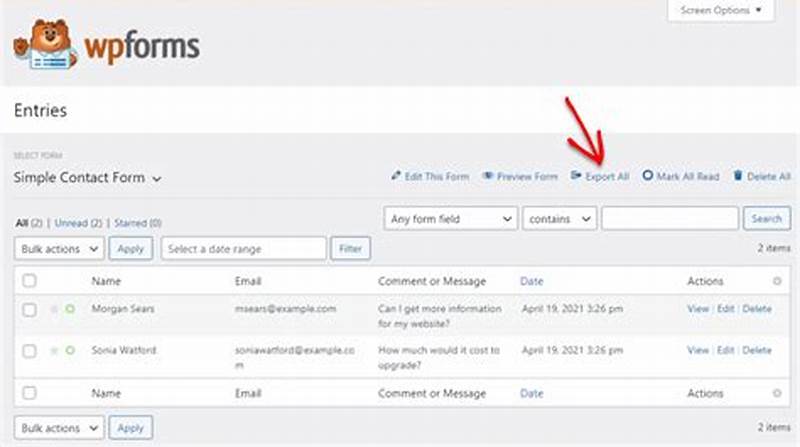Show the Starred entries filter

138,223
